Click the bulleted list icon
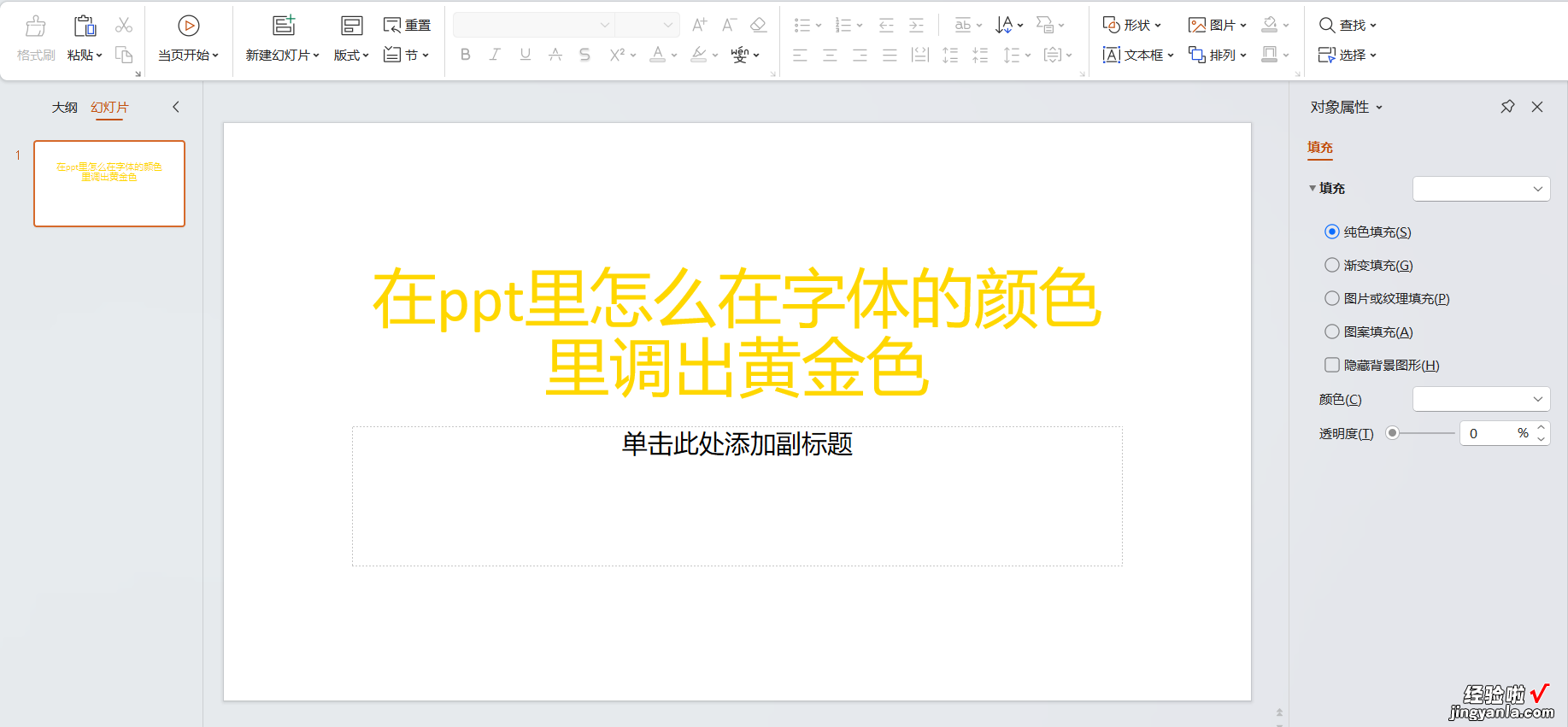Viewport: 1568px width, 727px height. point(802,25)
